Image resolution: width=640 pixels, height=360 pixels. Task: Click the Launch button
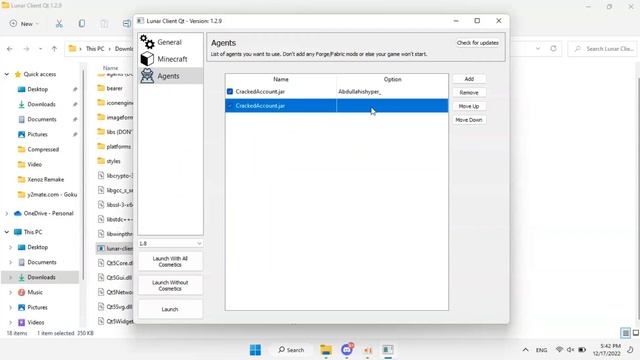click(x=170, y=309)
